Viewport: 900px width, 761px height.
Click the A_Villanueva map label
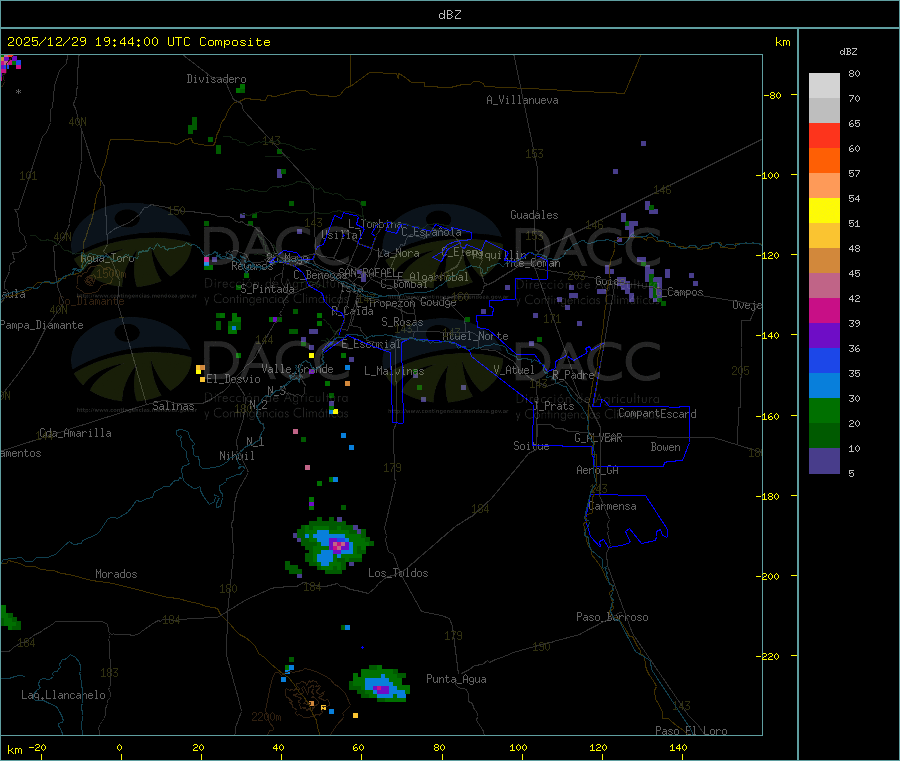(522, 100)
